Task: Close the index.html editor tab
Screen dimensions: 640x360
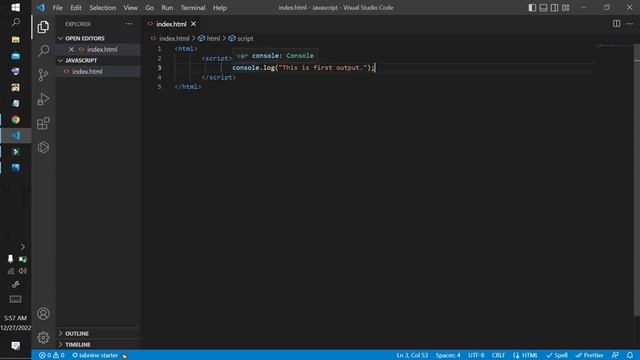Action: (193, 24)
